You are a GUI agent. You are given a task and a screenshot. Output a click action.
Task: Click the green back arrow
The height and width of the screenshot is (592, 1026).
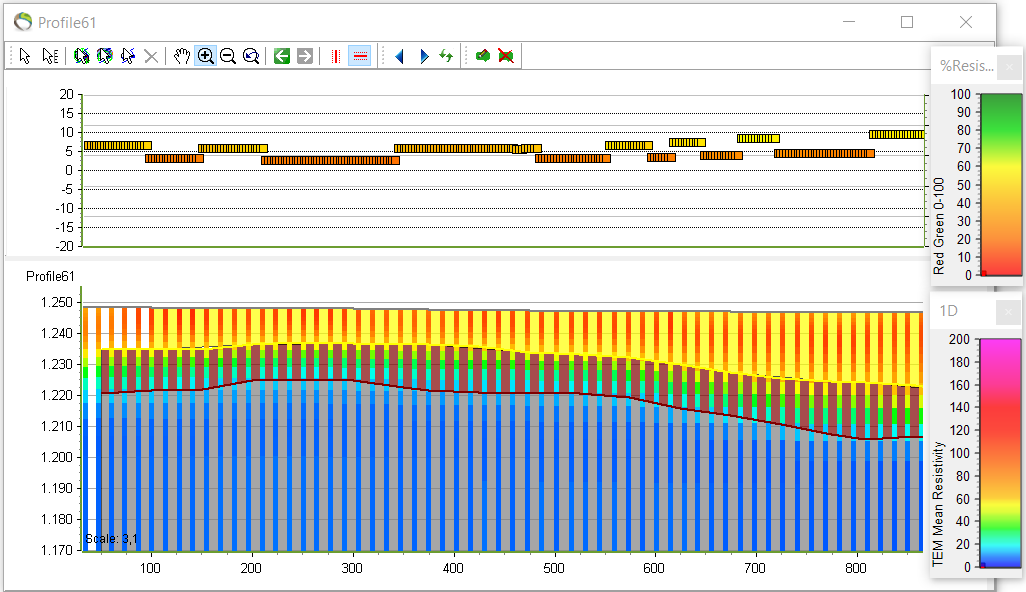[282, 56]
